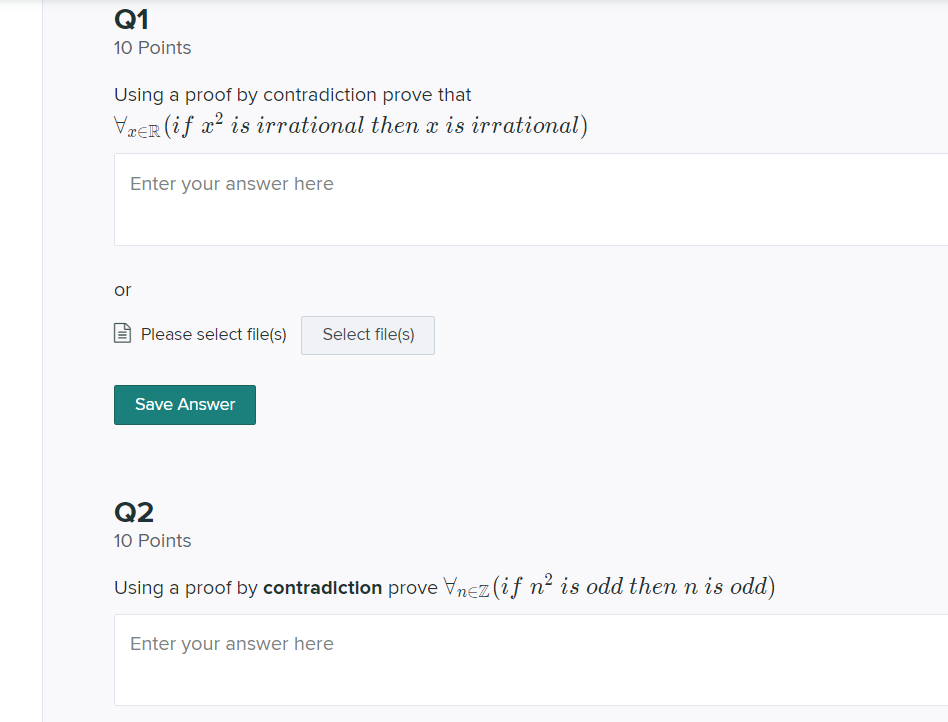948x722 pixels.
Task: Click the "Select file(s)" button
Action: click(367, 335)
